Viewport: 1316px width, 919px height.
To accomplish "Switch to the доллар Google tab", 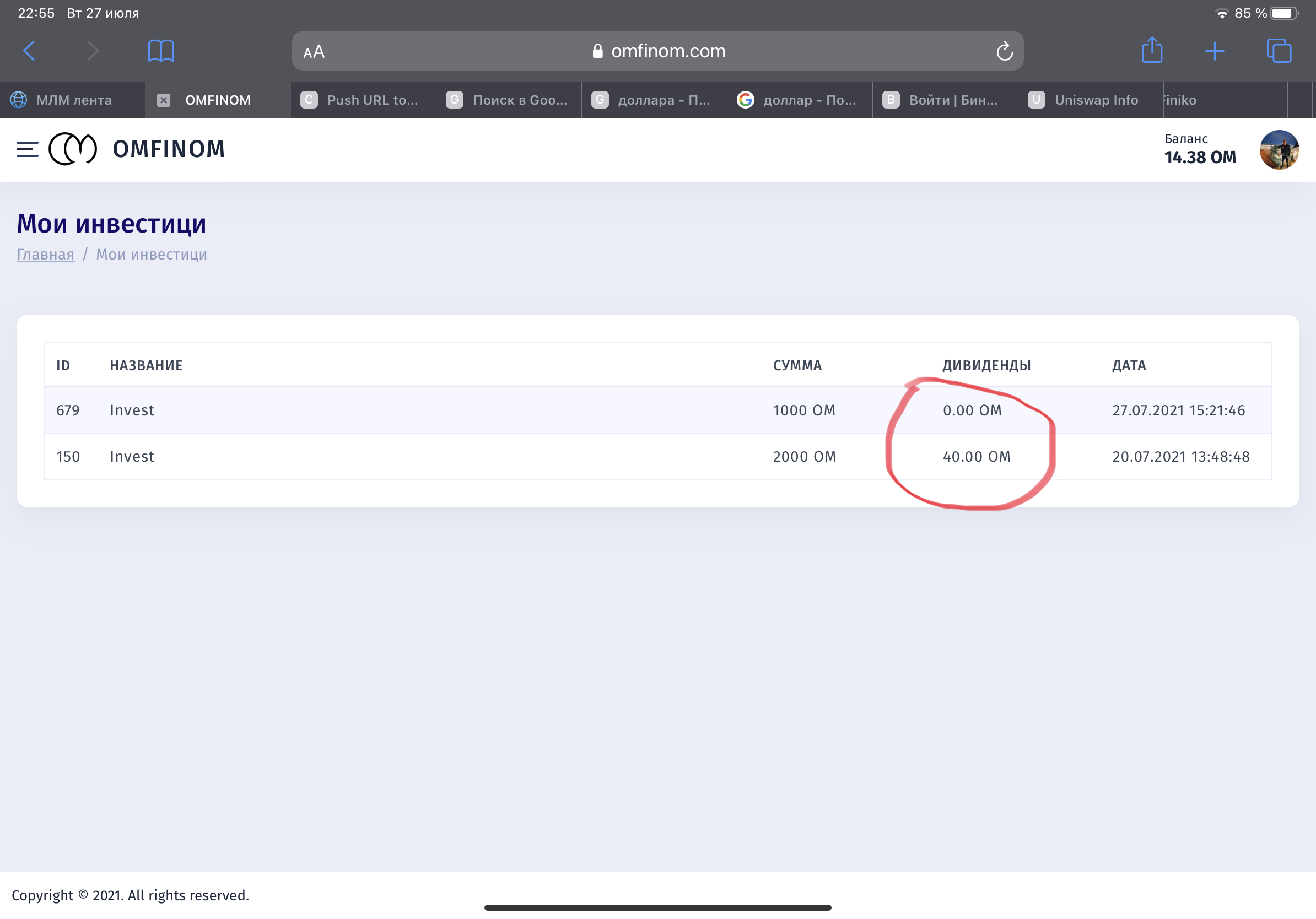I will pyautogui.click(x=800, y=100).
